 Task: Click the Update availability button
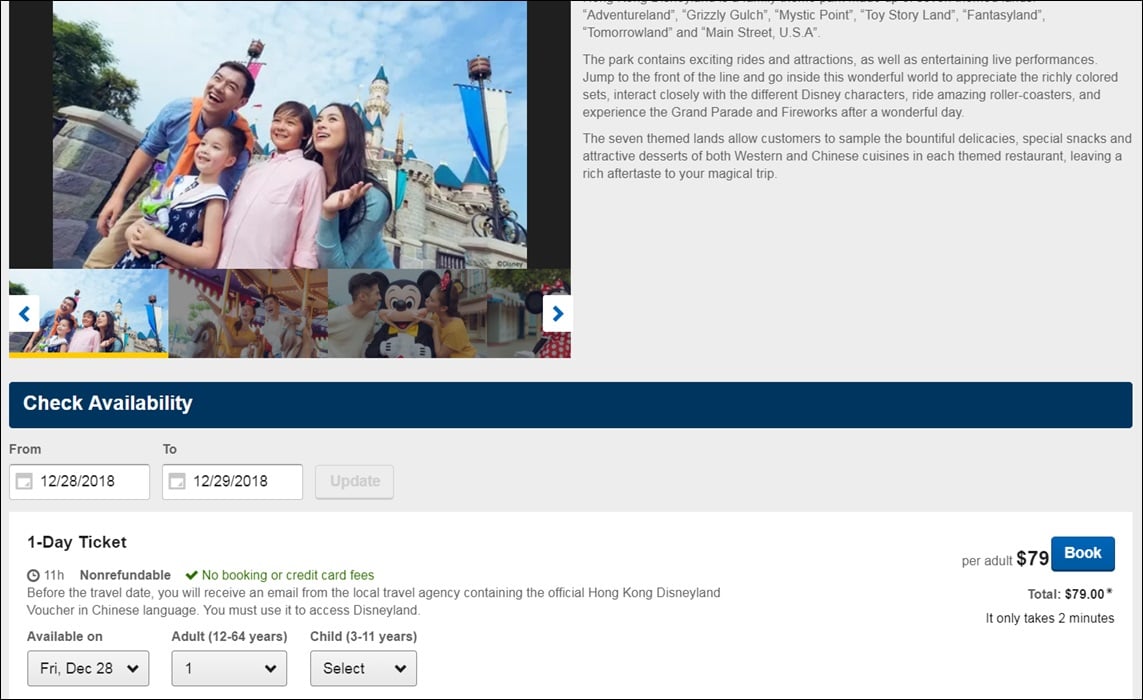click(354, 482)
